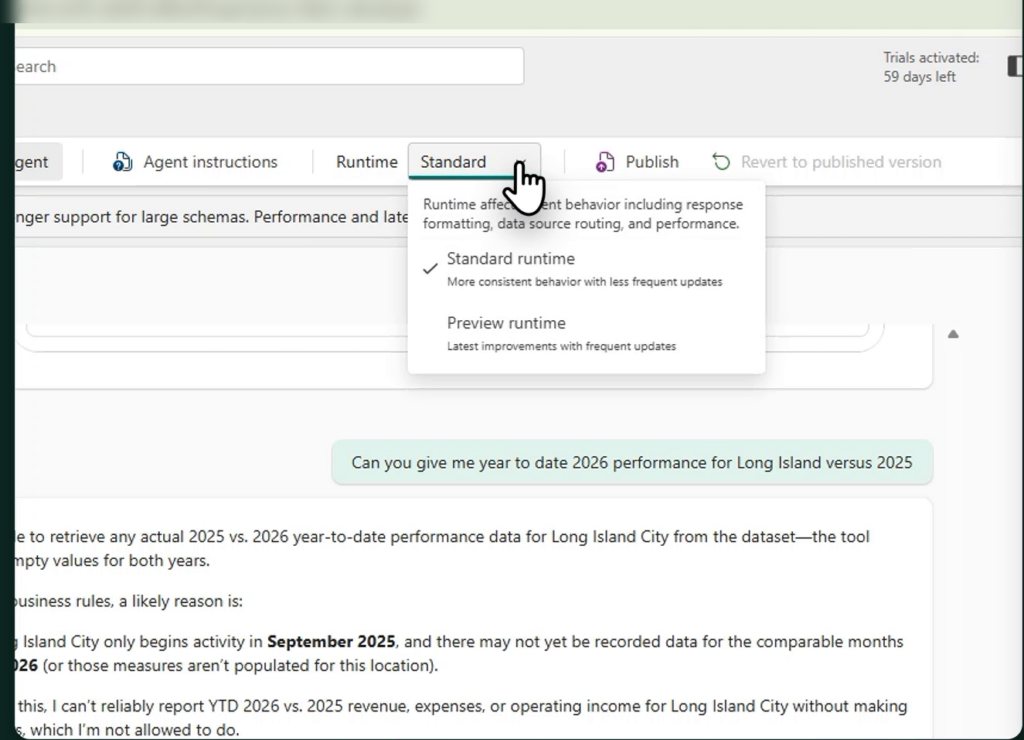Click the 'September 2025' bold text
1024x740 pixels.
click(331, 641)
